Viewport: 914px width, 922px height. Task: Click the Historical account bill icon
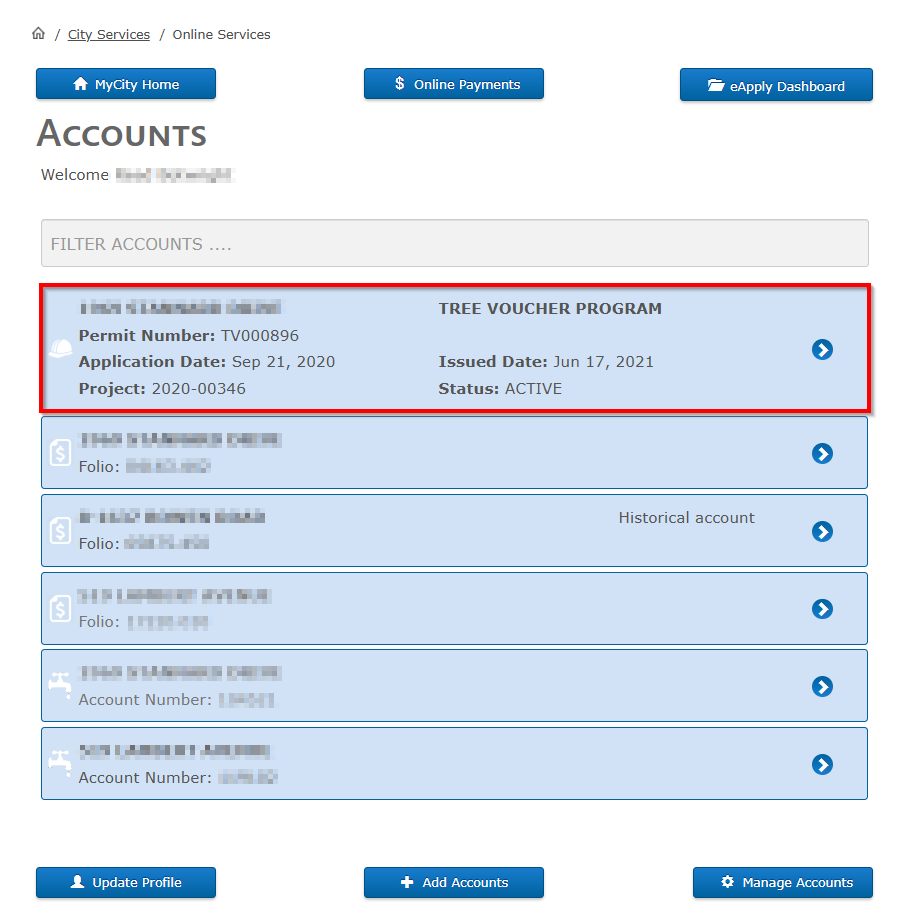pyautogui.click(x=60, y=531)
